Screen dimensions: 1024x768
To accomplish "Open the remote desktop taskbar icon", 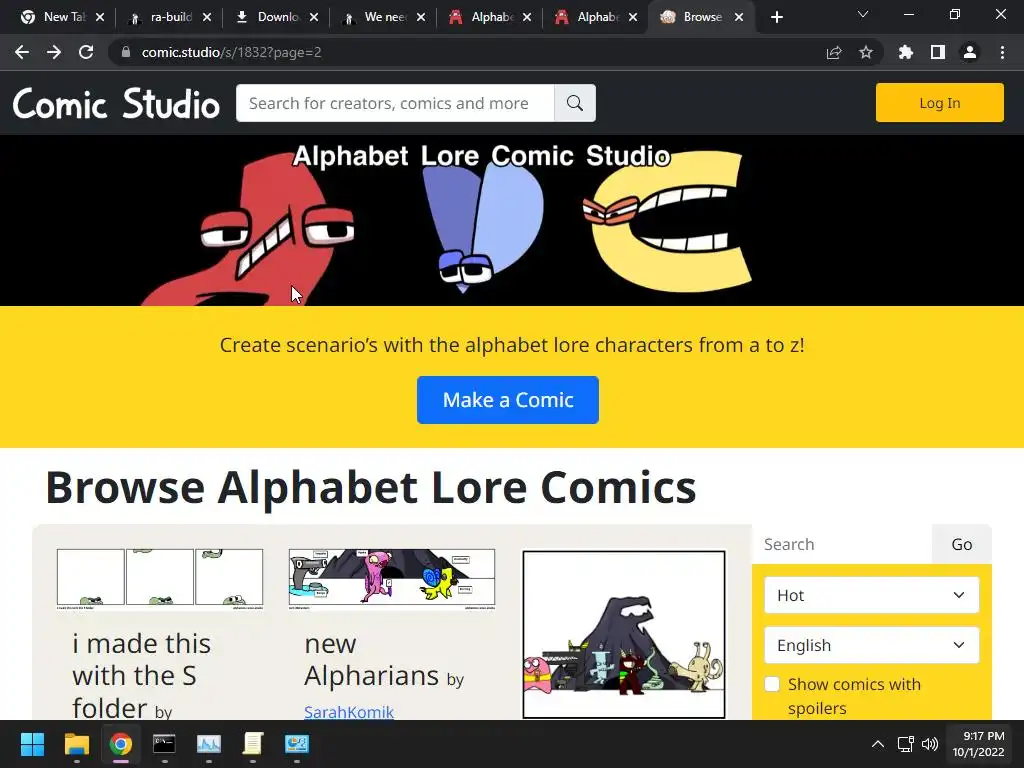I will click(296, 744).
